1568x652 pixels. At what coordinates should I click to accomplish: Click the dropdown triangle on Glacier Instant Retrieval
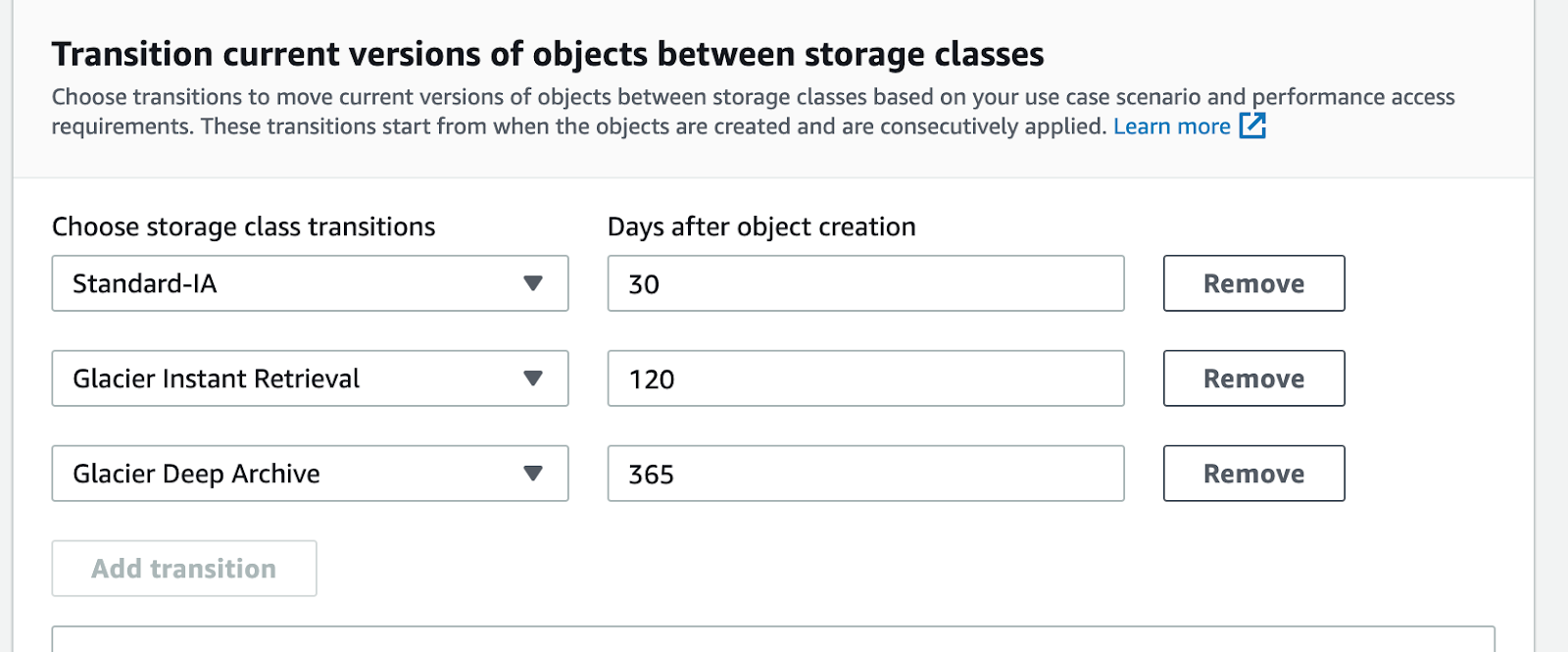pos(534,378)
